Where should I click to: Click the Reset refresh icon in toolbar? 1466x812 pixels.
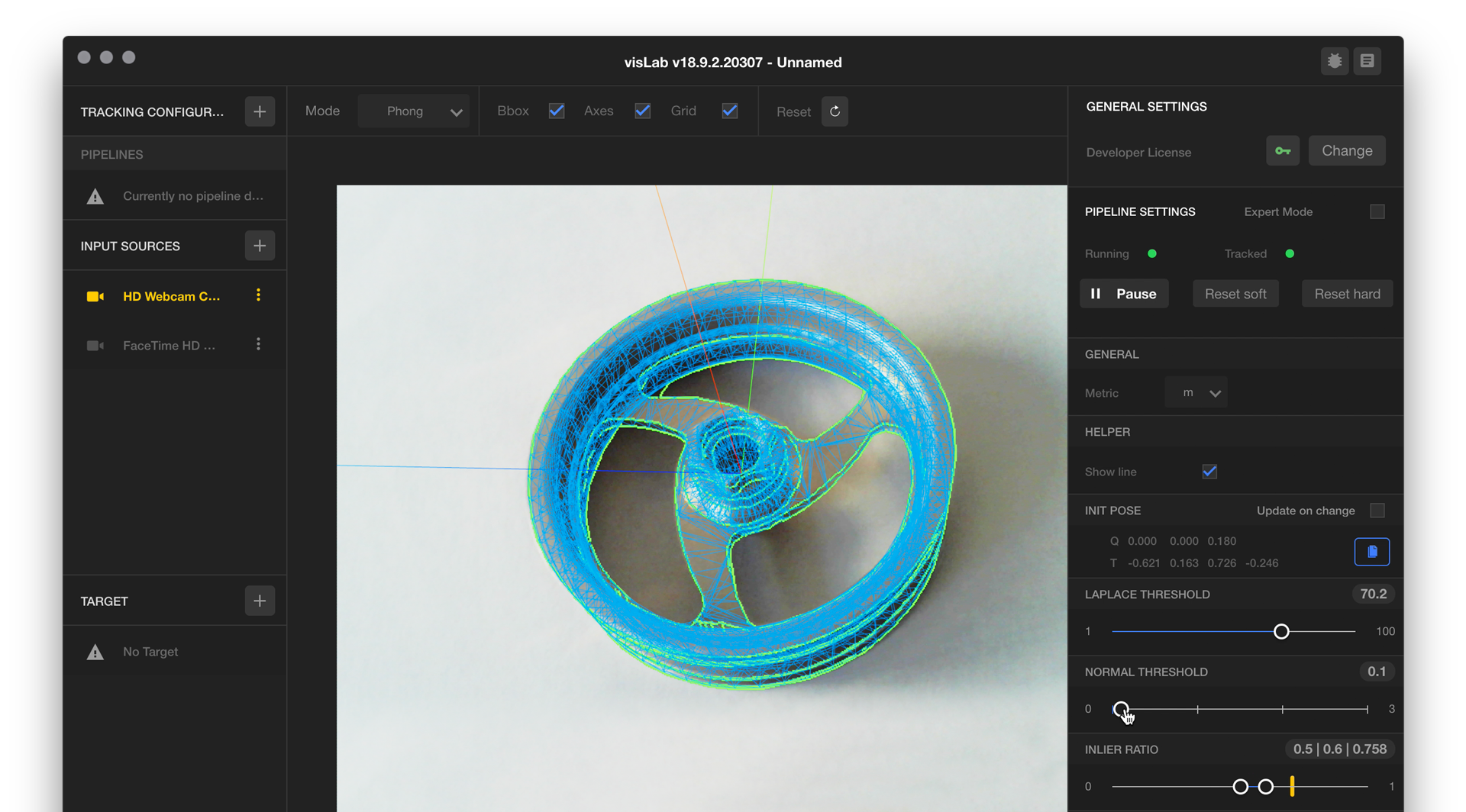[x=835, y=111]
